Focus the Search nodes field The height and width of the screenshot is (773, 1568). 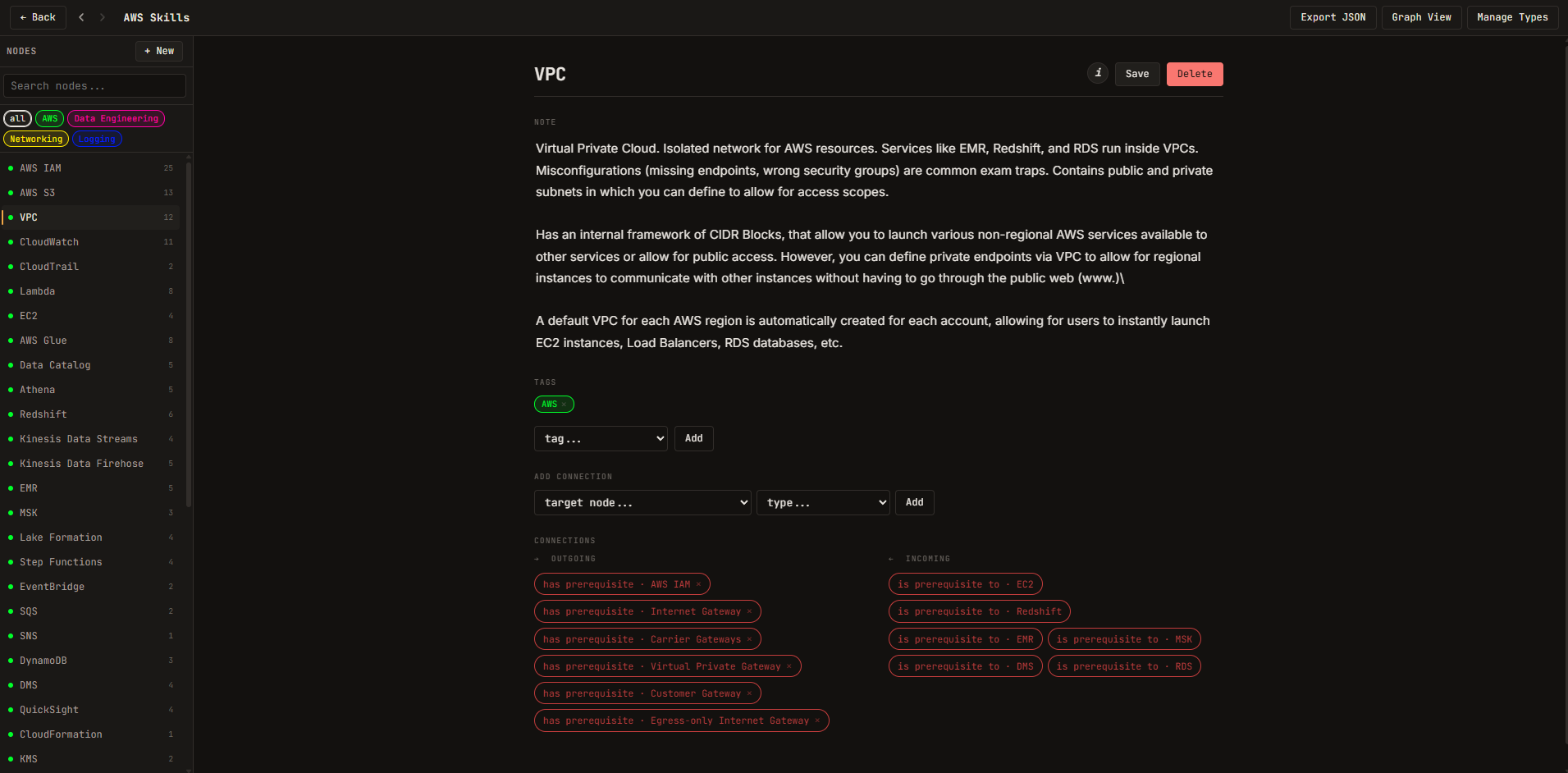tap(94, 86)
